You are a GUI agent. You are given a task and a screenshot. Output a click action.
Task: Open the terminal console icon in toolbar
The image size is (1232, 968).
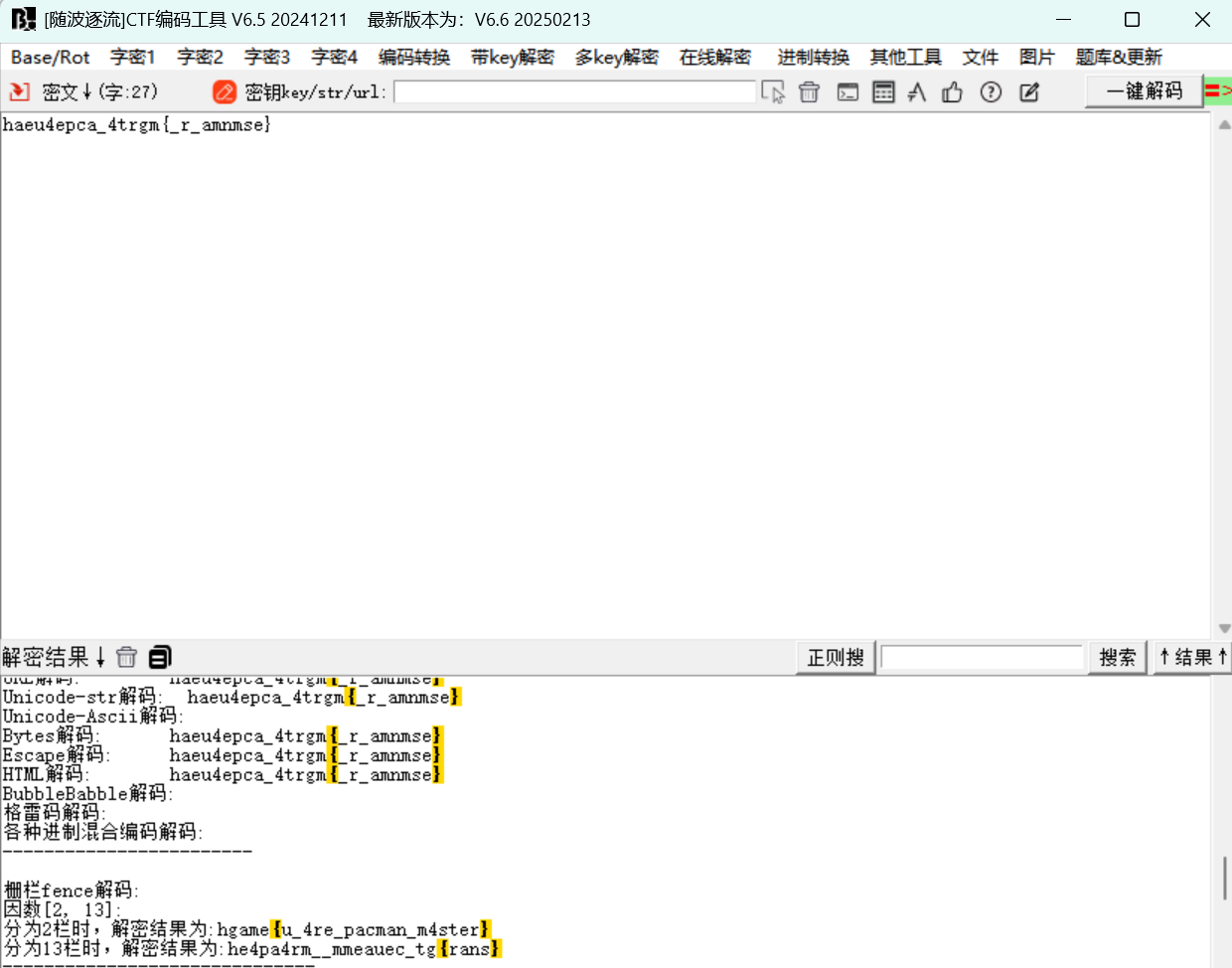click(847, 92)
